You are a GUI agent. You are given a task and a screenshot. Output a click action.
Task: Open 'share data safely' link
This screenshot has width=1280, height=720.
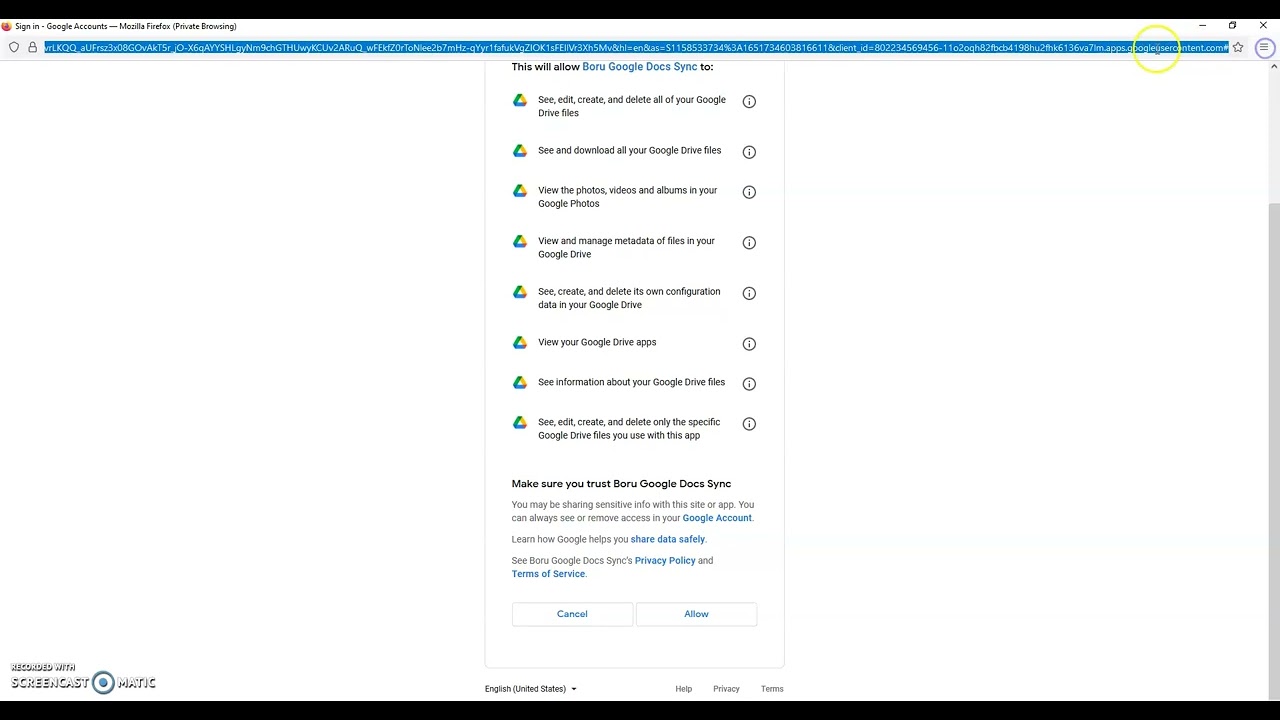[x=667, y=539]
